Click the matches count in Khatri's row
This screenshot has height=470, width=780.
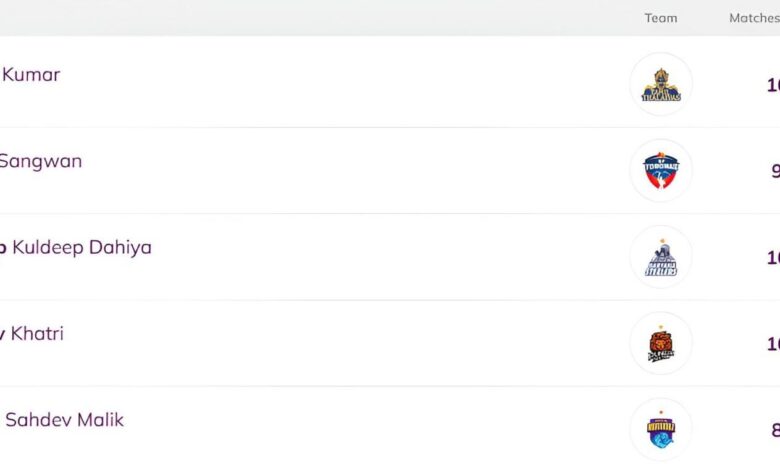coord(773,344)
